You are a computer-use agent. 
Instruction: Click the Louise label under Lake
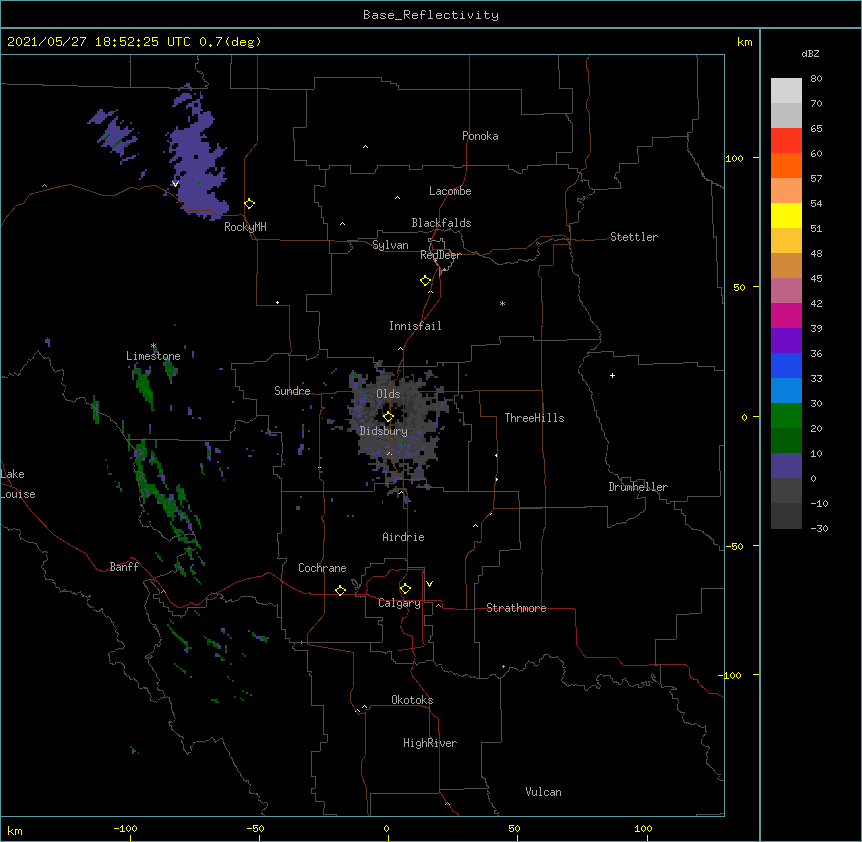point(18,494)
